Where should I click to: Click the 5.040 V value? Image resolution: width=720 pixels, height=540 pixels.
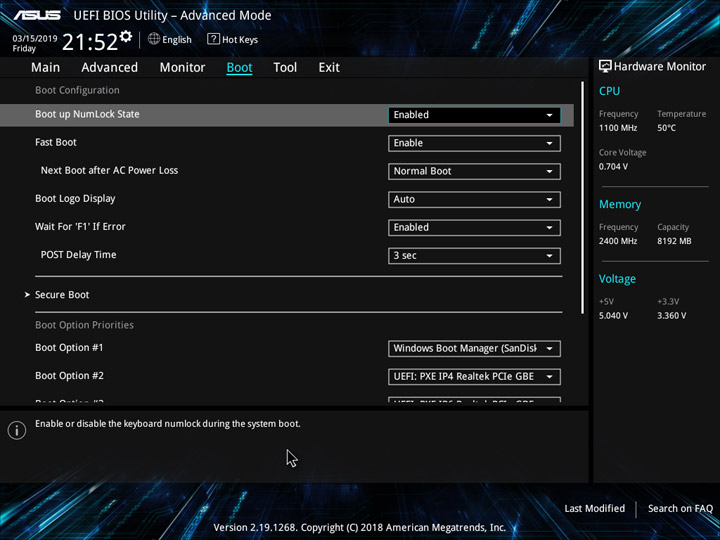tap(613, 316)
